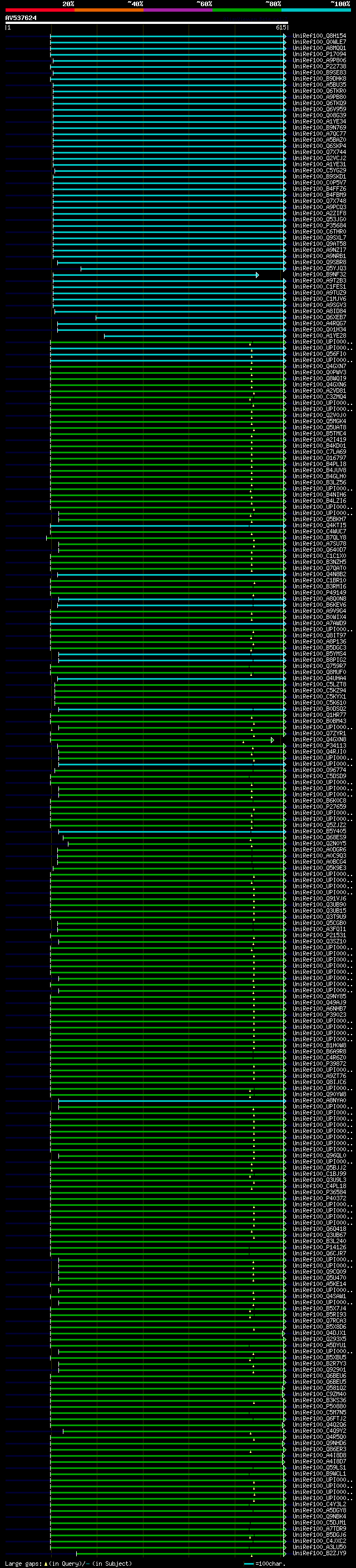Select label UniRef100_C7LA69
The width and height of the screenshot is (356, 1568).
point(319,452)
